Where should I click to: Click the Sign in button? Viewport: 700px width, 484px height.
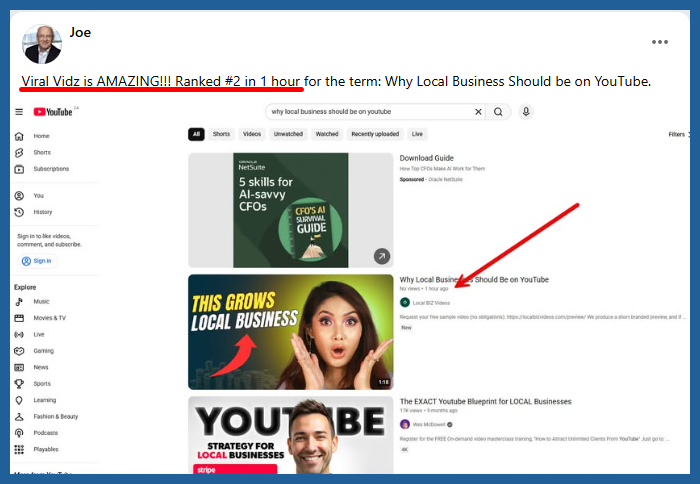point(37,261)
